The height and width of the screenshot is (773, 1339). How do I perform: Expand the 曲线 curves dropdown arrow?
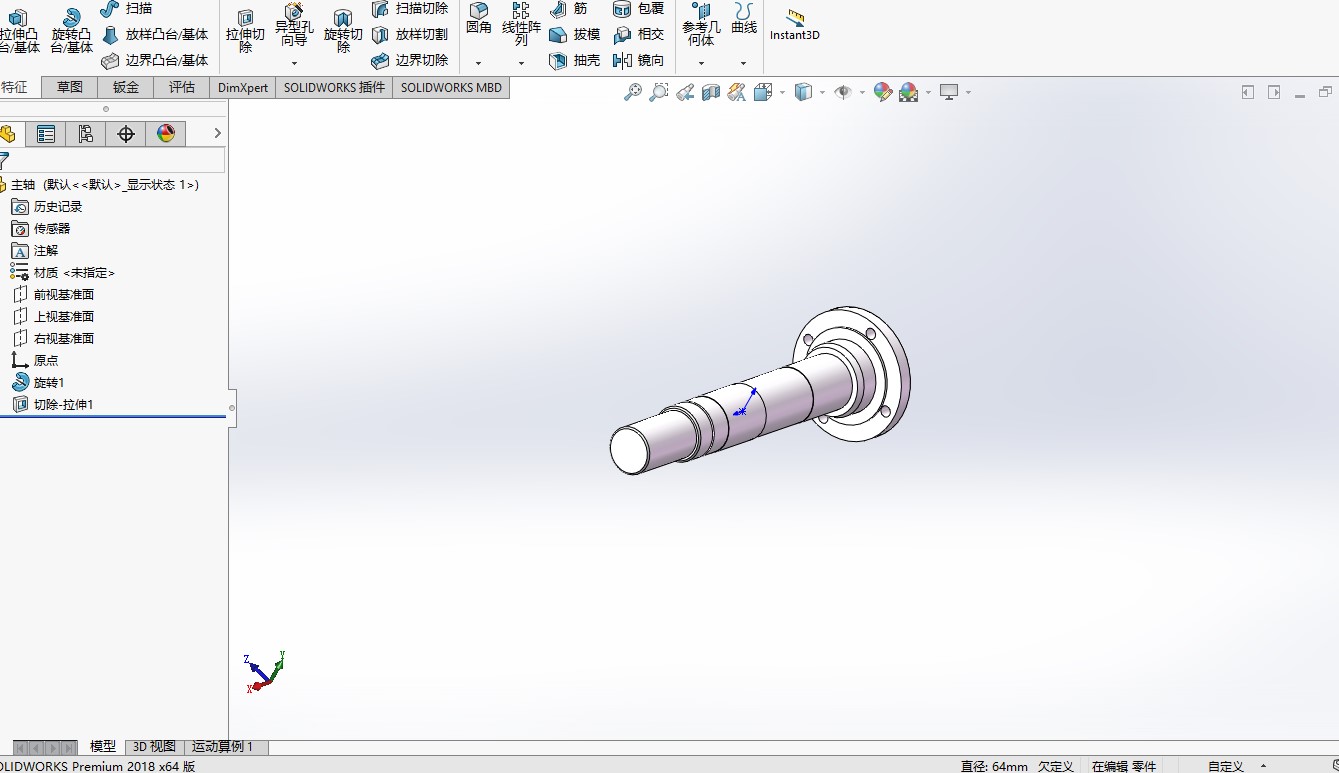click(x=744, y=63)
